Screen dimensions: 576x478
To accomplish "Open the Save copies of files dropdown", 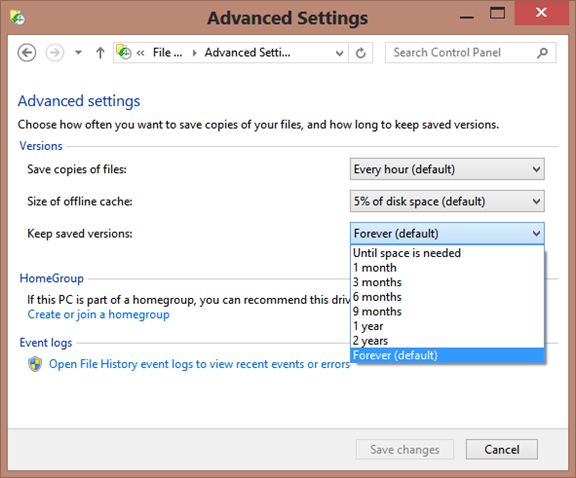I will (x=447, y=169).
